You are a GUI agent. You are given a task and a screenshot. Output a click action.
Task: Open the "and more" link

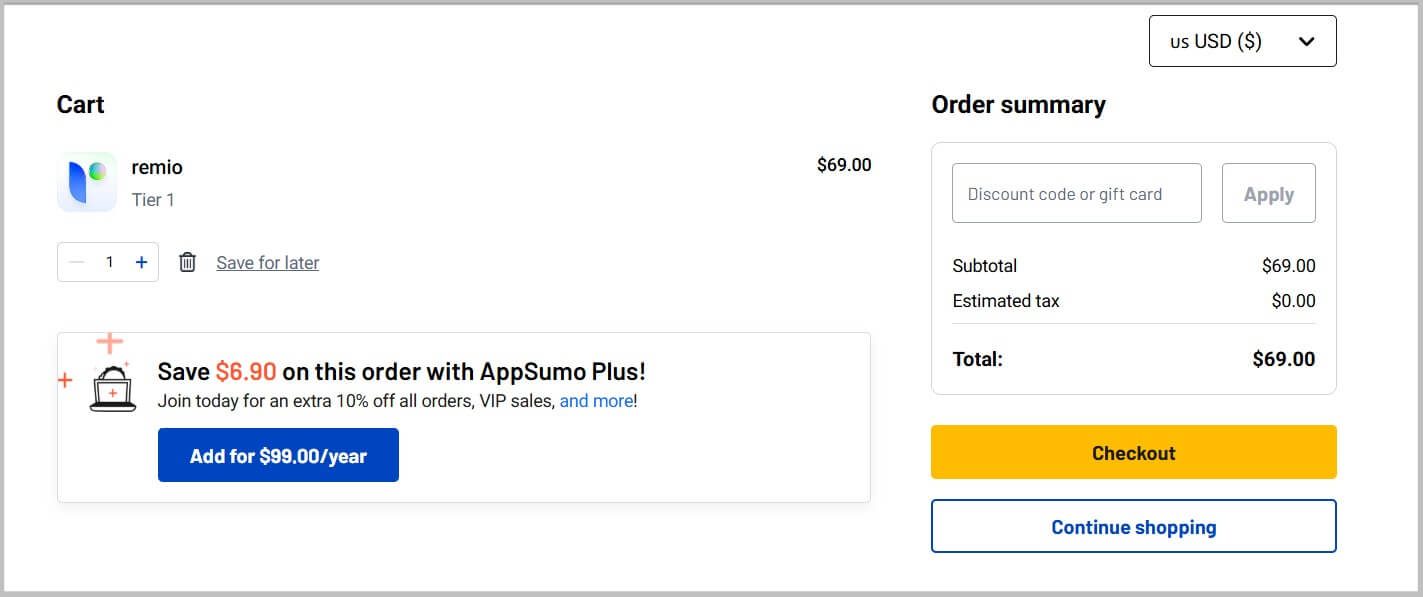coord(596,401)
